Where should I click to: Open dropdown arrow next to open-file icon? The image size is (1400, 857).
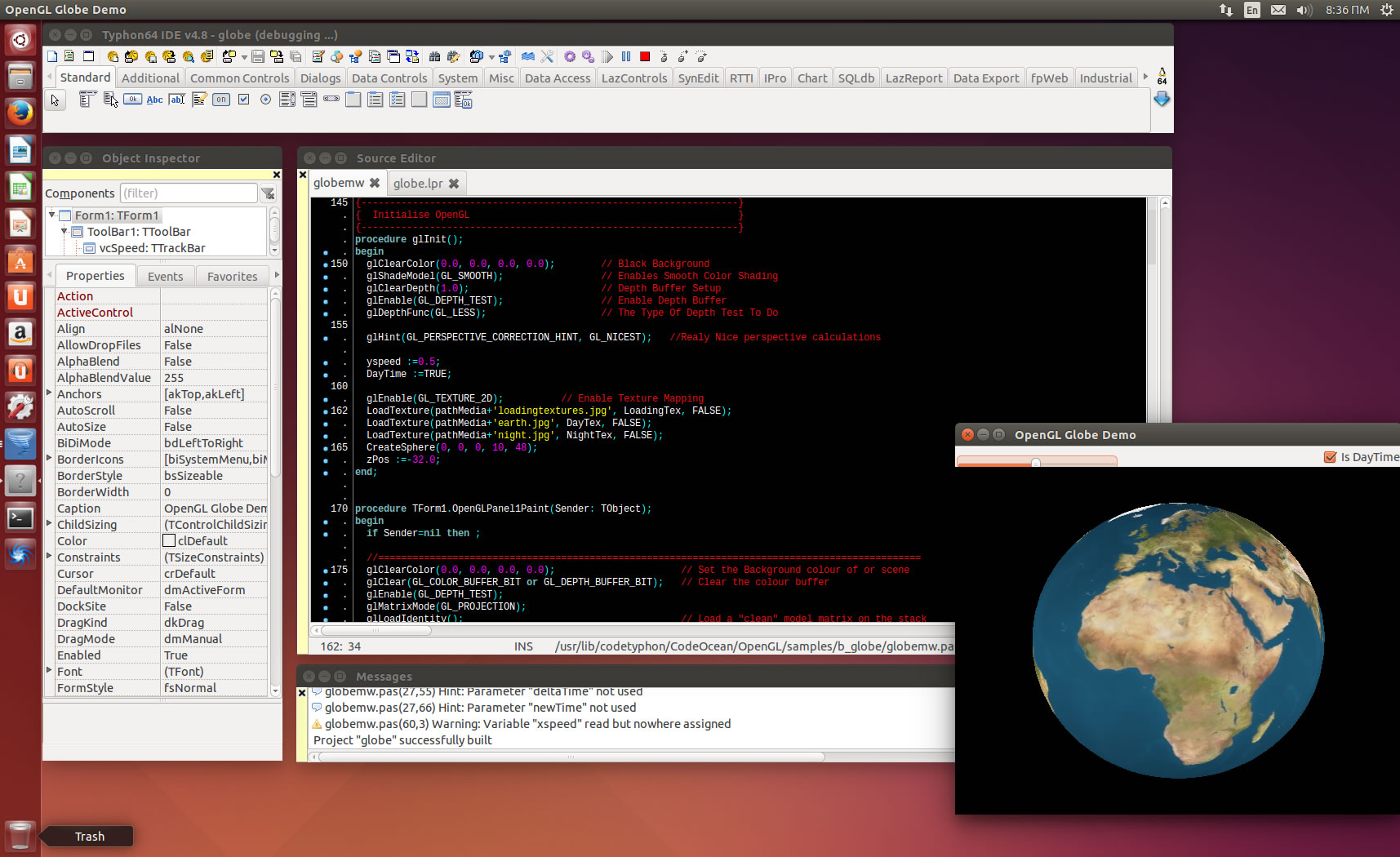(x=244, y=57)
